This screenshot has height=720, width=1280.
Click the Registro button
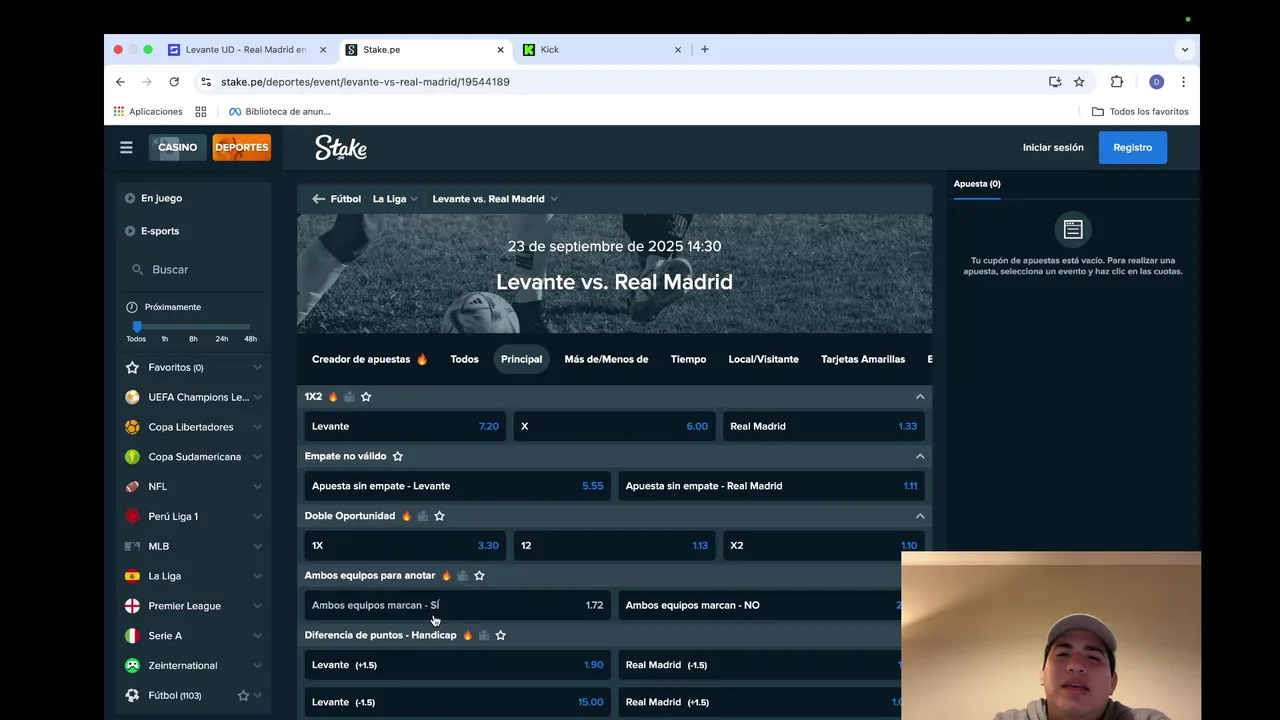(1133, 147)
